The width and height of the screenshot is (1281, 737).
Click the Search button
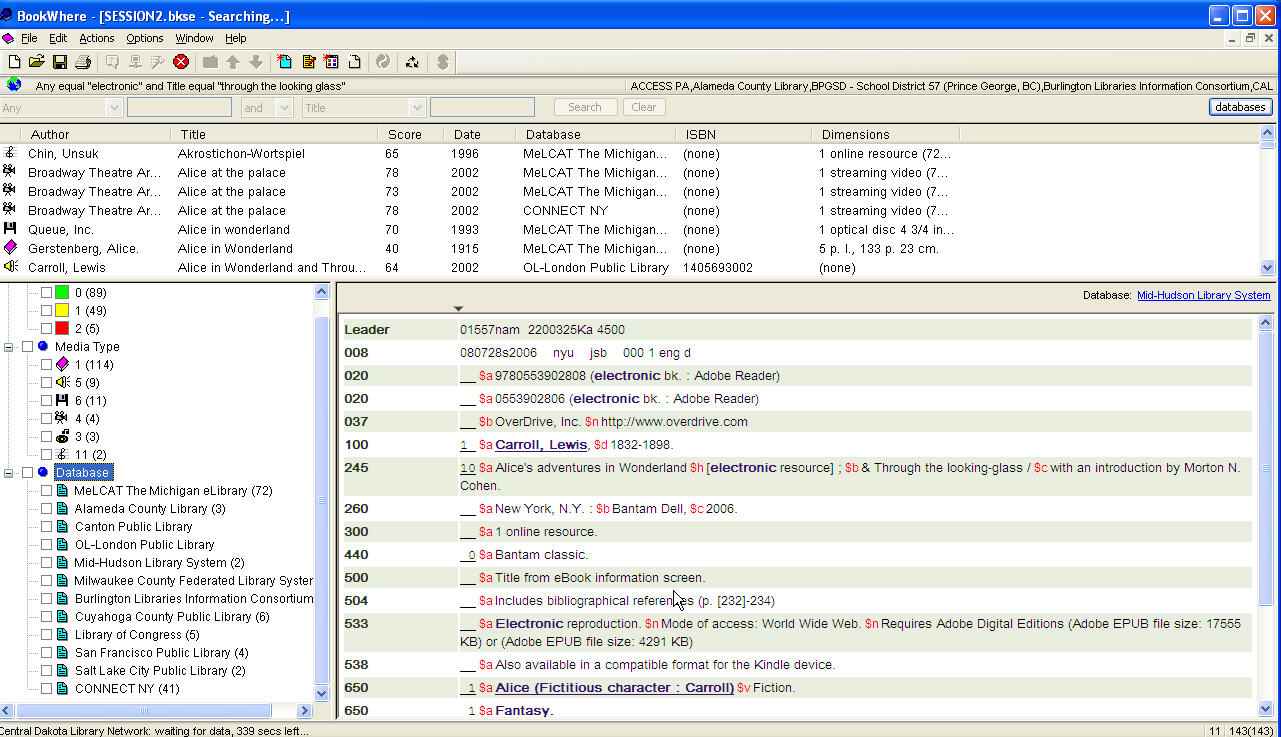pos(585,107)
